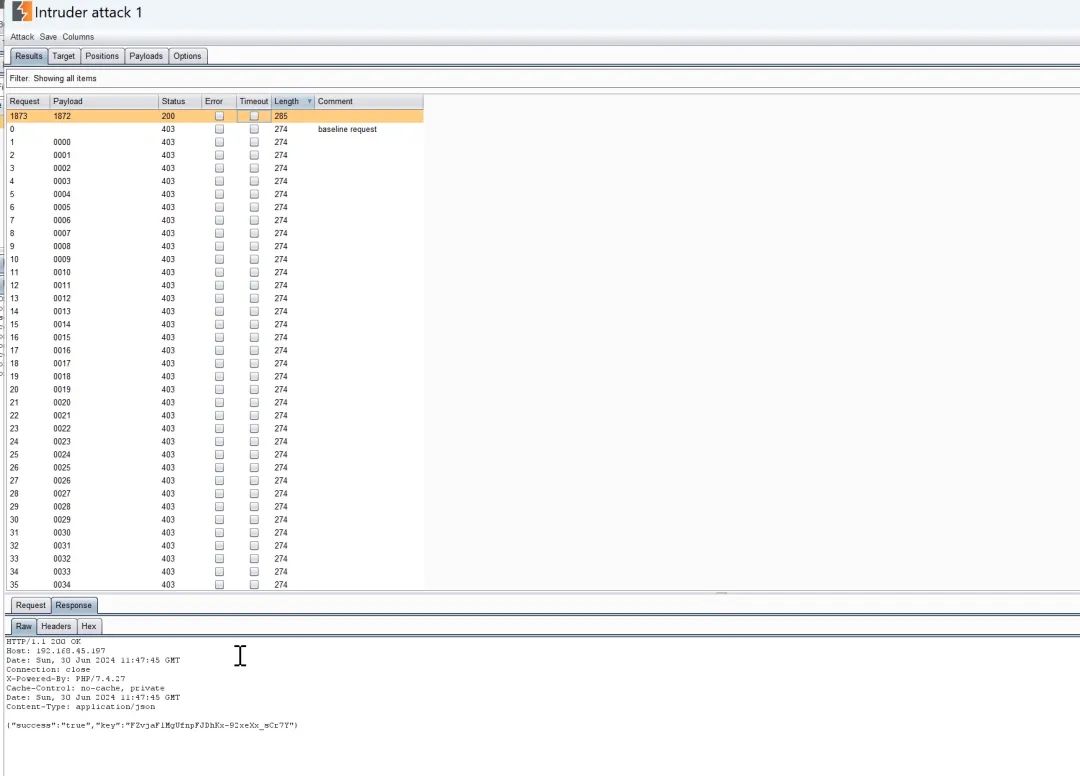Open the Request message tab

click(x=30, y=605)
